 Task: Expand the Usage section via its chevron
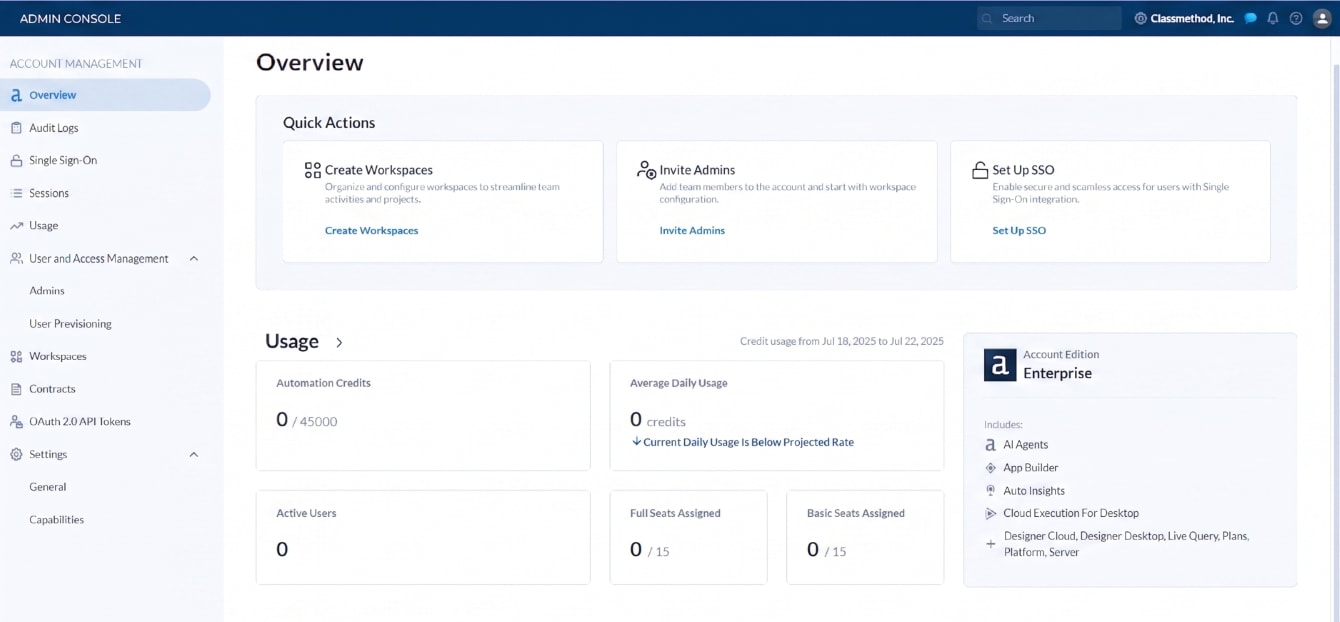[x=338, y=341]
